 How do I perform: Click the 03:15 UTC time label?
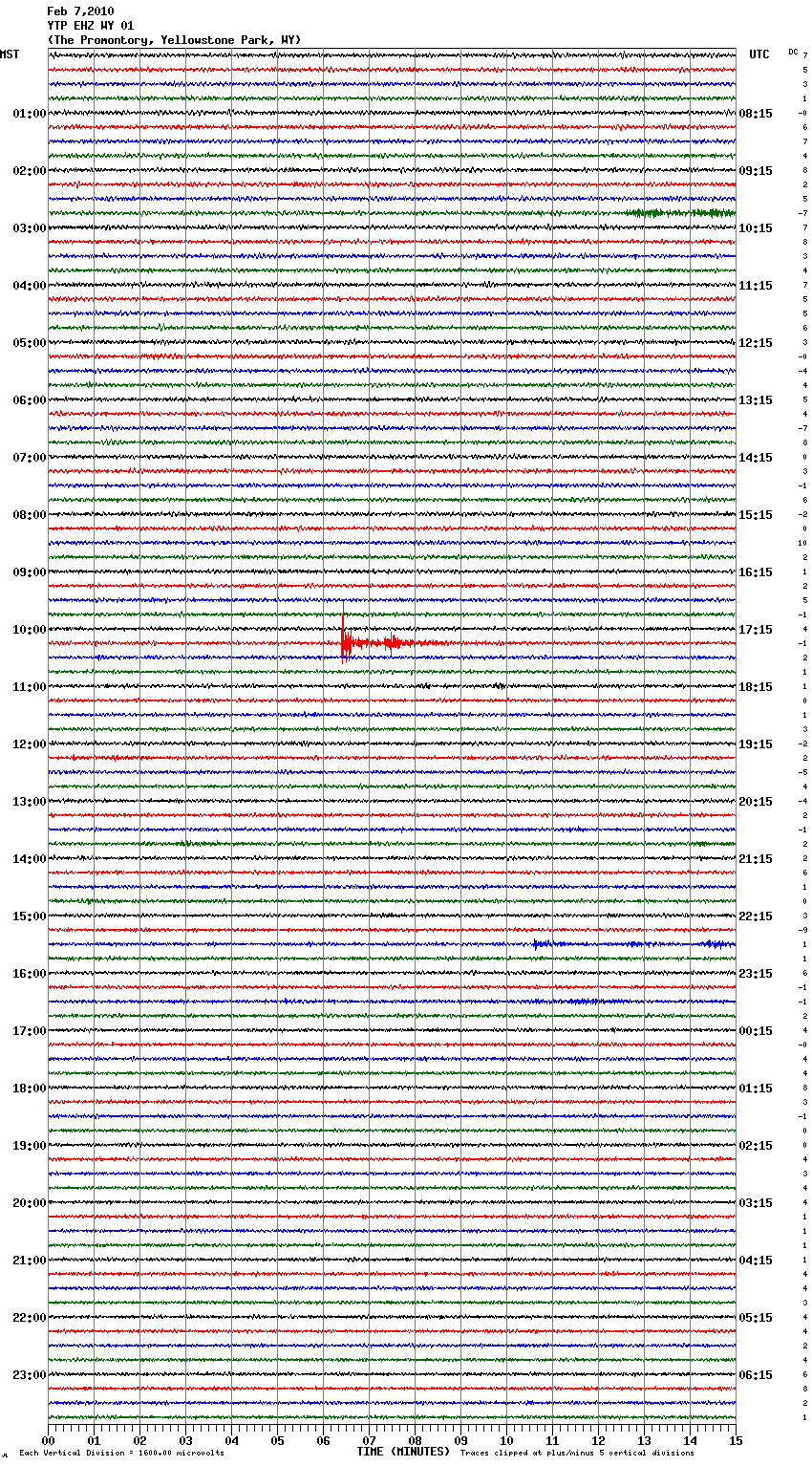click(756, 1203)
